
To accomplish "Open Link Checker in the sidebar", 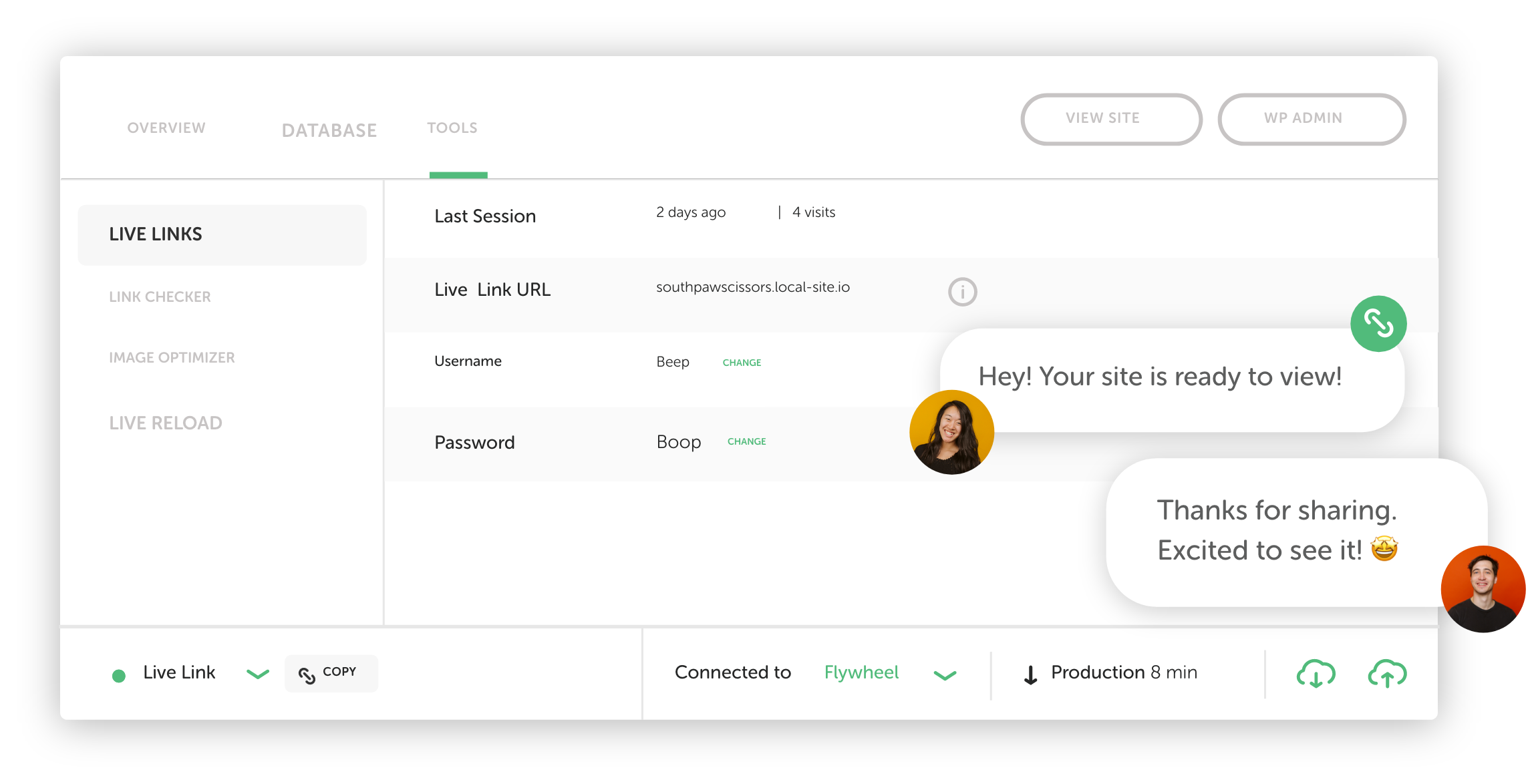I will (160, 297).
